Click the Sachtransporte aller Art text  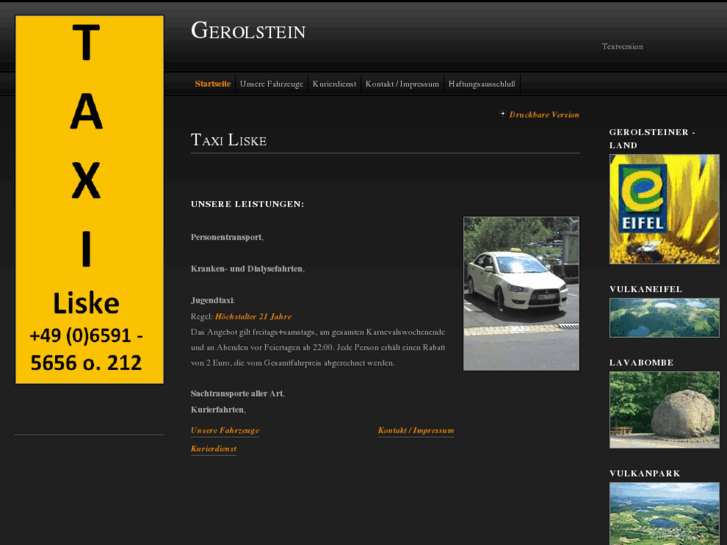(x=237, y=394)
